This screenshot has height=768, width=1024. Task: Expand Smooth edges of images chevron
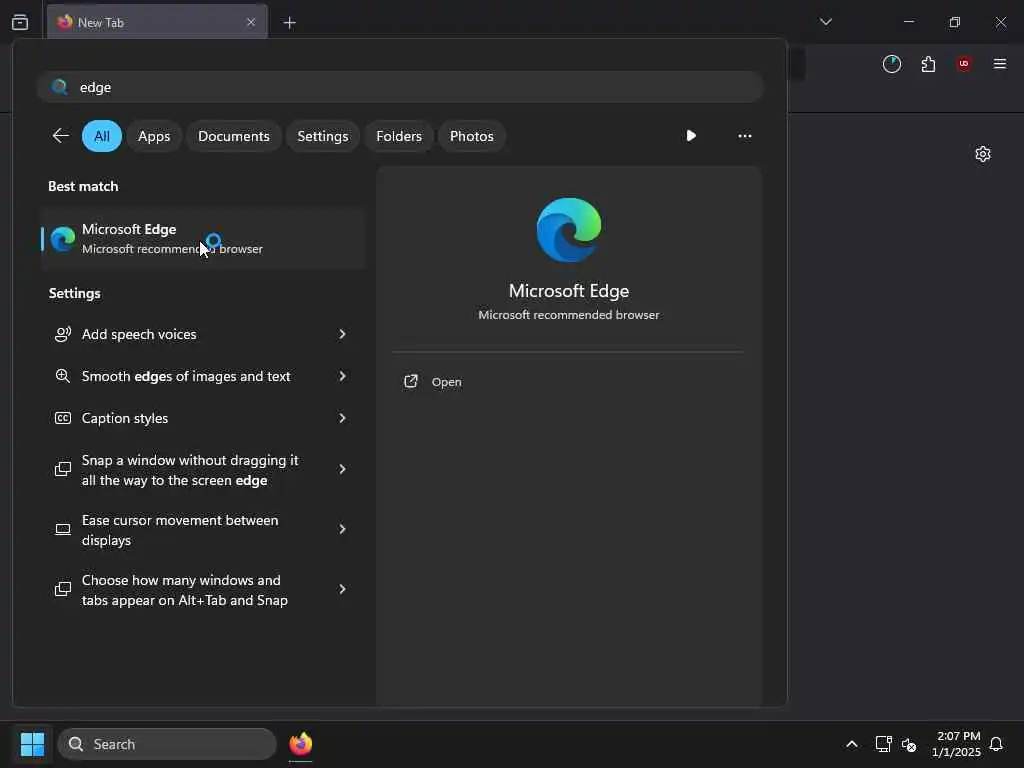pos(342,376)
